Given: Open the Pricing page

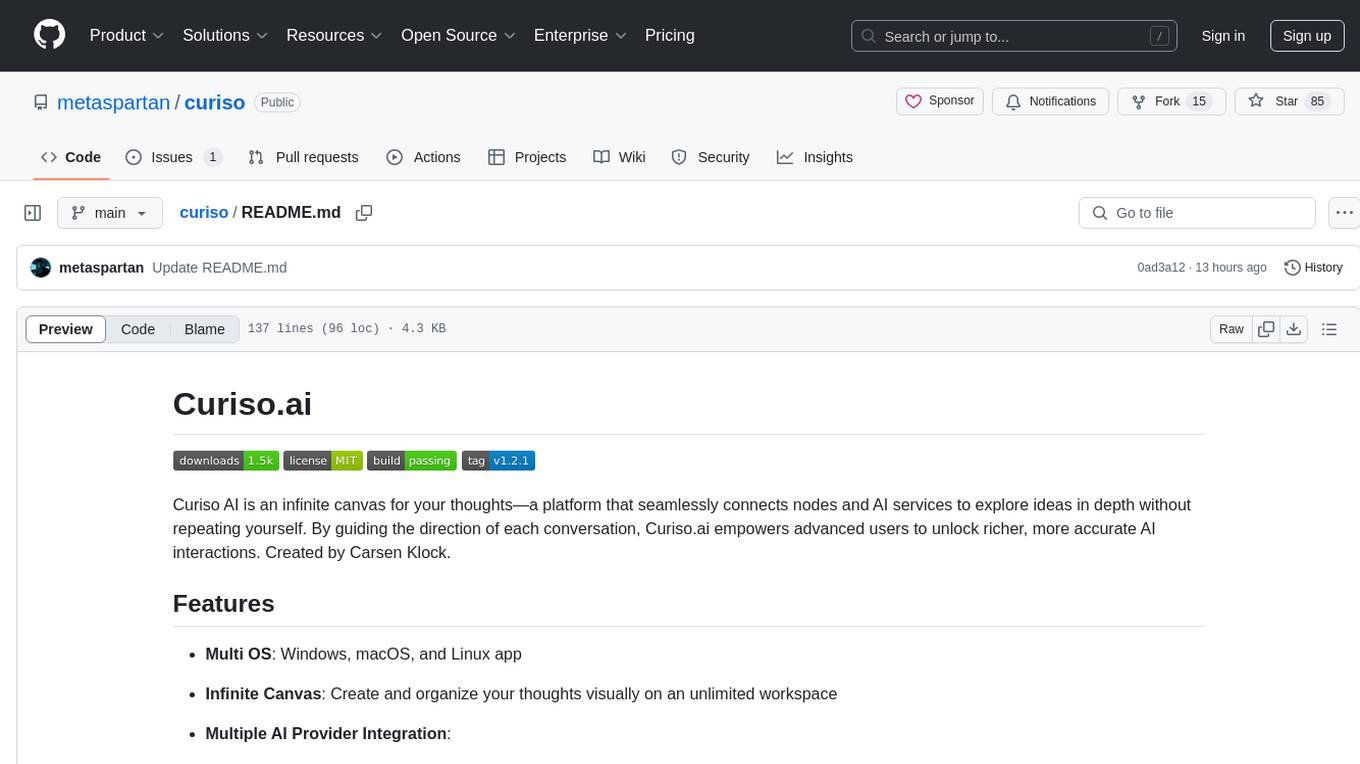Looking at the screenshot, I should point(670,35).
